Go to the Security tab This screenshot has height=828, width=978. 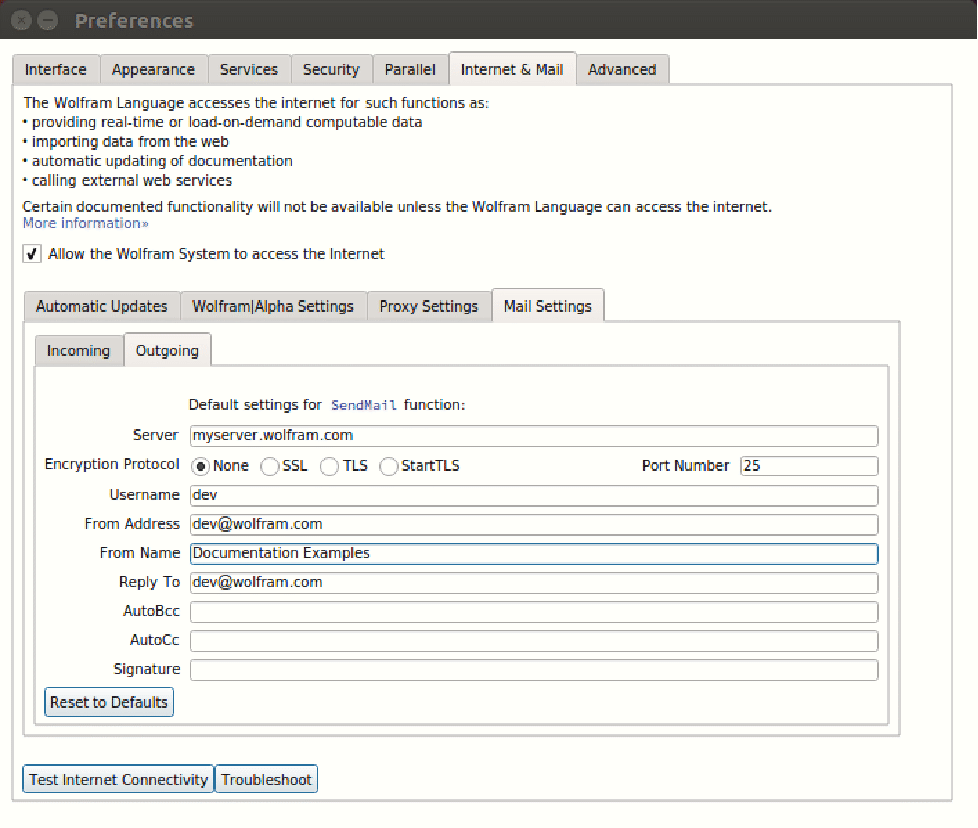(x=331, y=70)
